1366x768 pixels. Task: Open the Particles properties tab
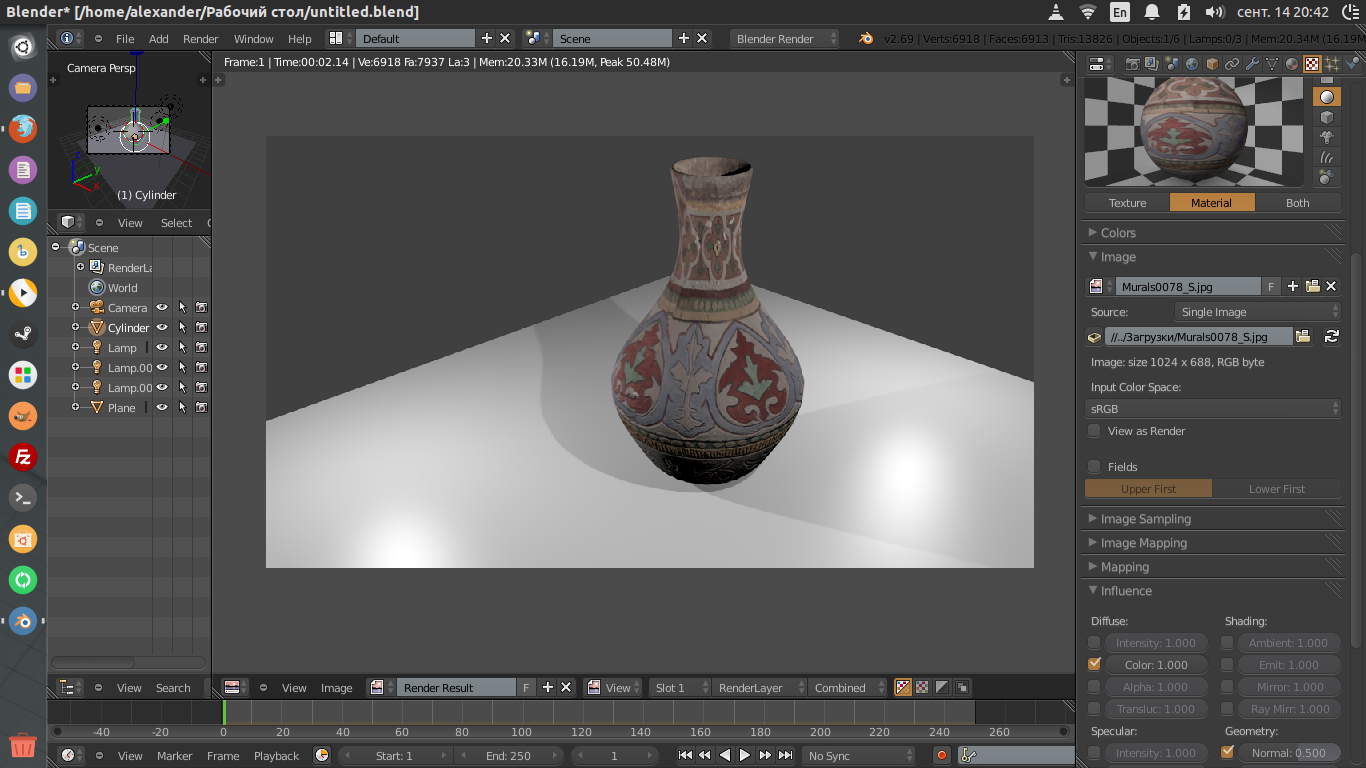(1332, 64)
